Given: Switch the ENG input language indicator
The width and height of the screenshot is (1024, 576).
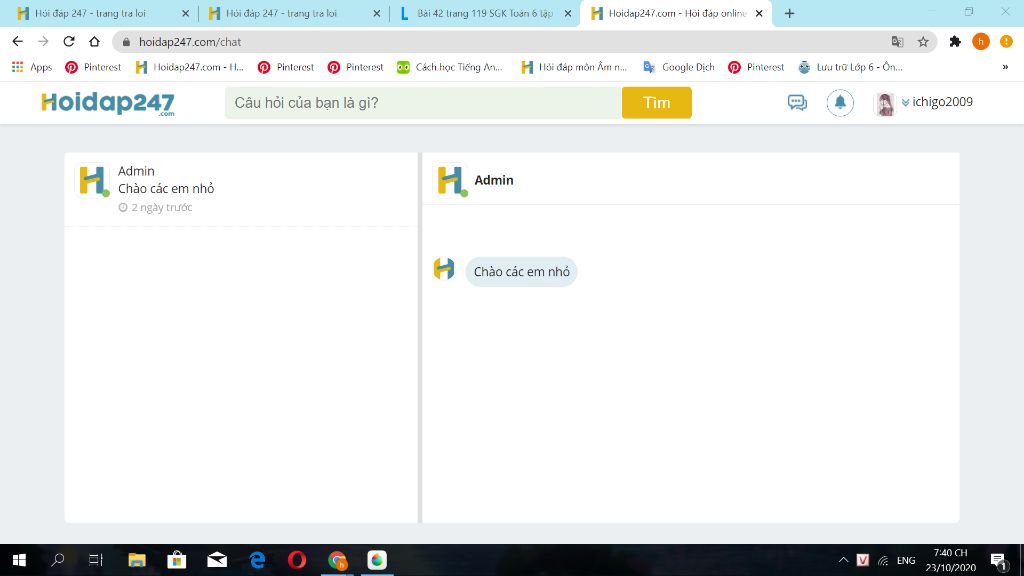Looking at the screenshot, I should (x=906, y=560).
